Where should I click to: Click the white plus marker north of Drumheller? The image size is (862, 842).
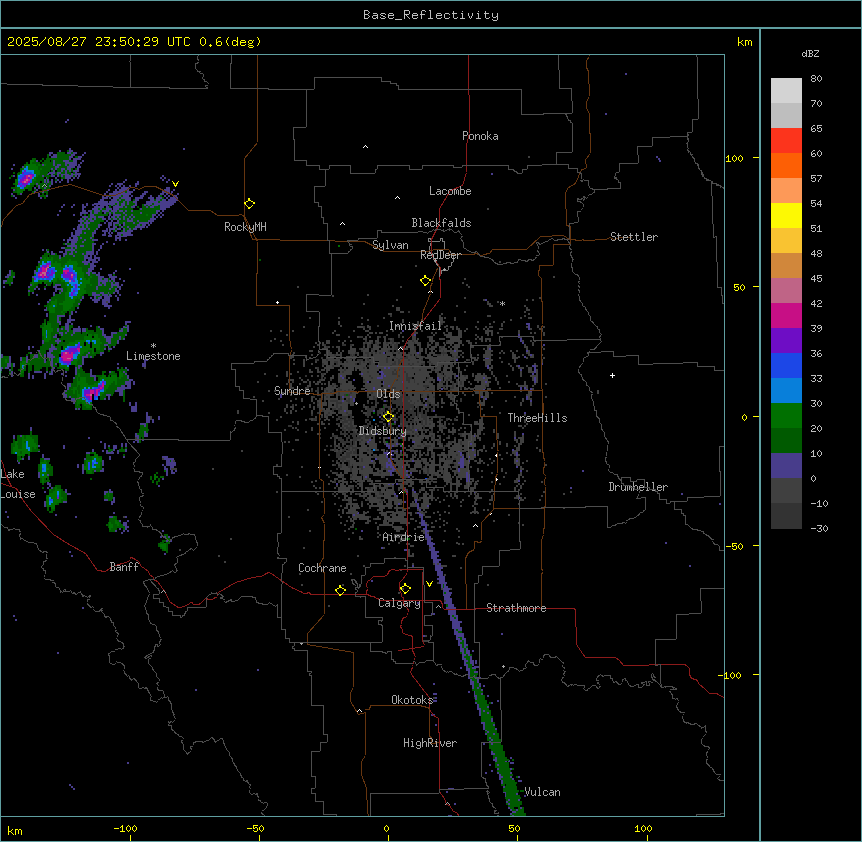(612, 375)
